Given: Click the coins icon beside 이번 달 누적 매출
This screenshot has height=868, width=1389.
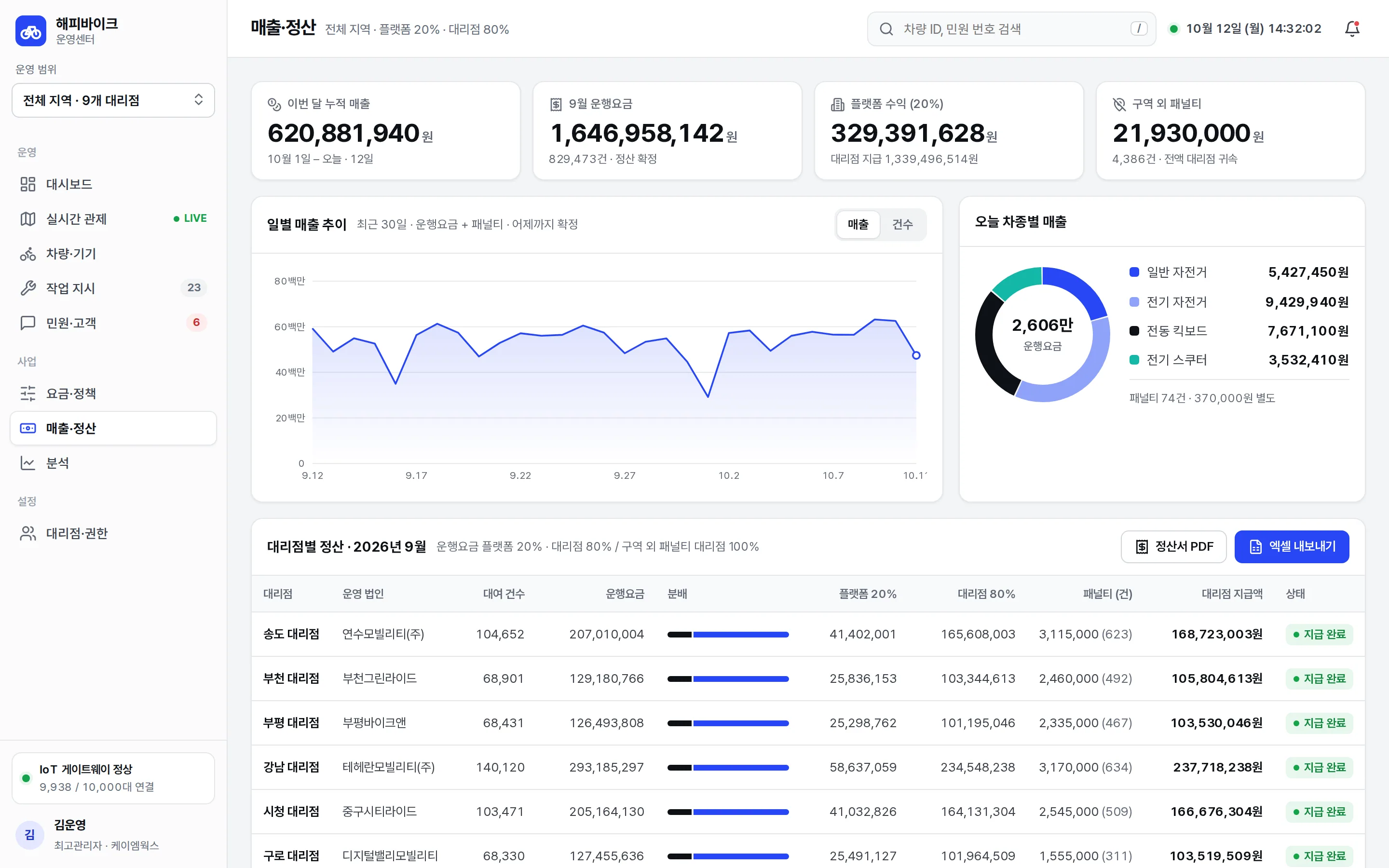Looking at the screenshot, I should [274, 104].
